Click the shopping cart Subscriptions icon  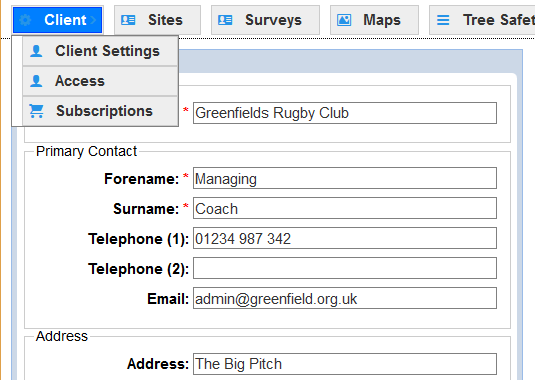click(37, 111)
